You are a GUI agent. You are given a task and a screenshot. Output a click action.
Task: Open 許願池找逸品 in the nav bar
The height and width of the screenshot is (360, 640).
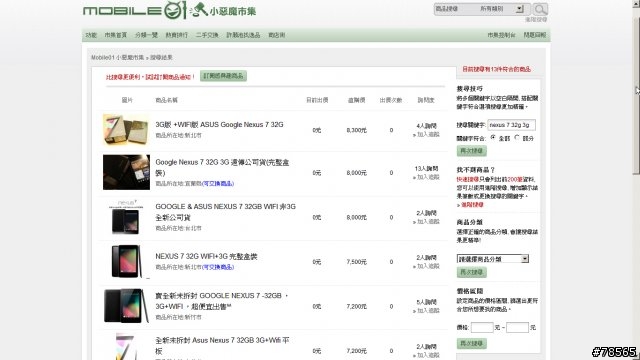coord(243,35)
